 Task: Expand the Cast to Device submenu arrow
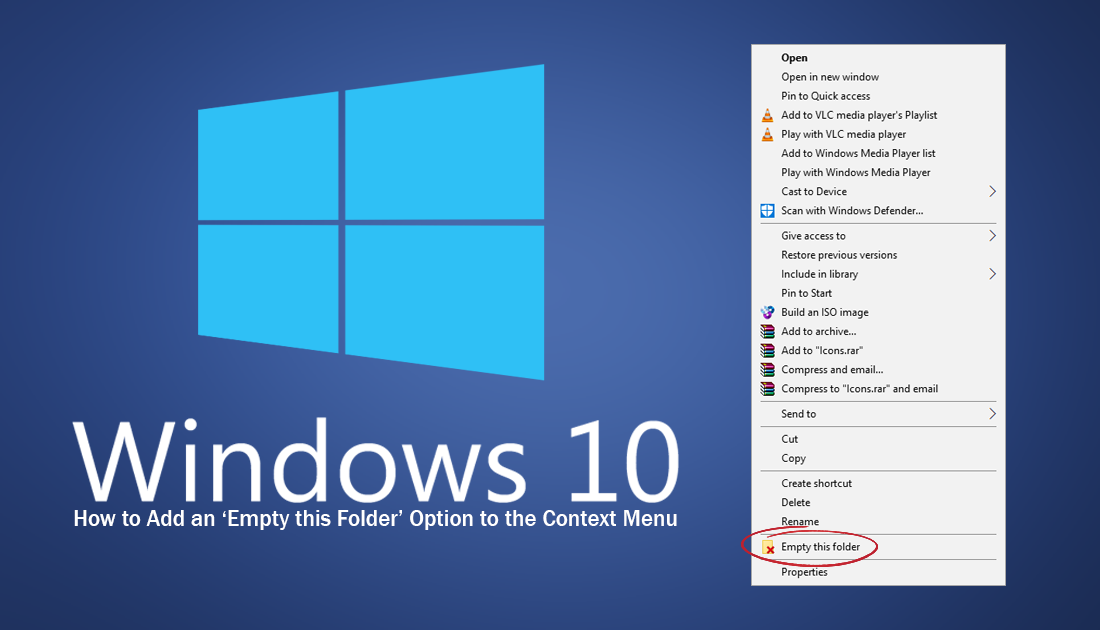pyautogui.click(x=992, y=192)
